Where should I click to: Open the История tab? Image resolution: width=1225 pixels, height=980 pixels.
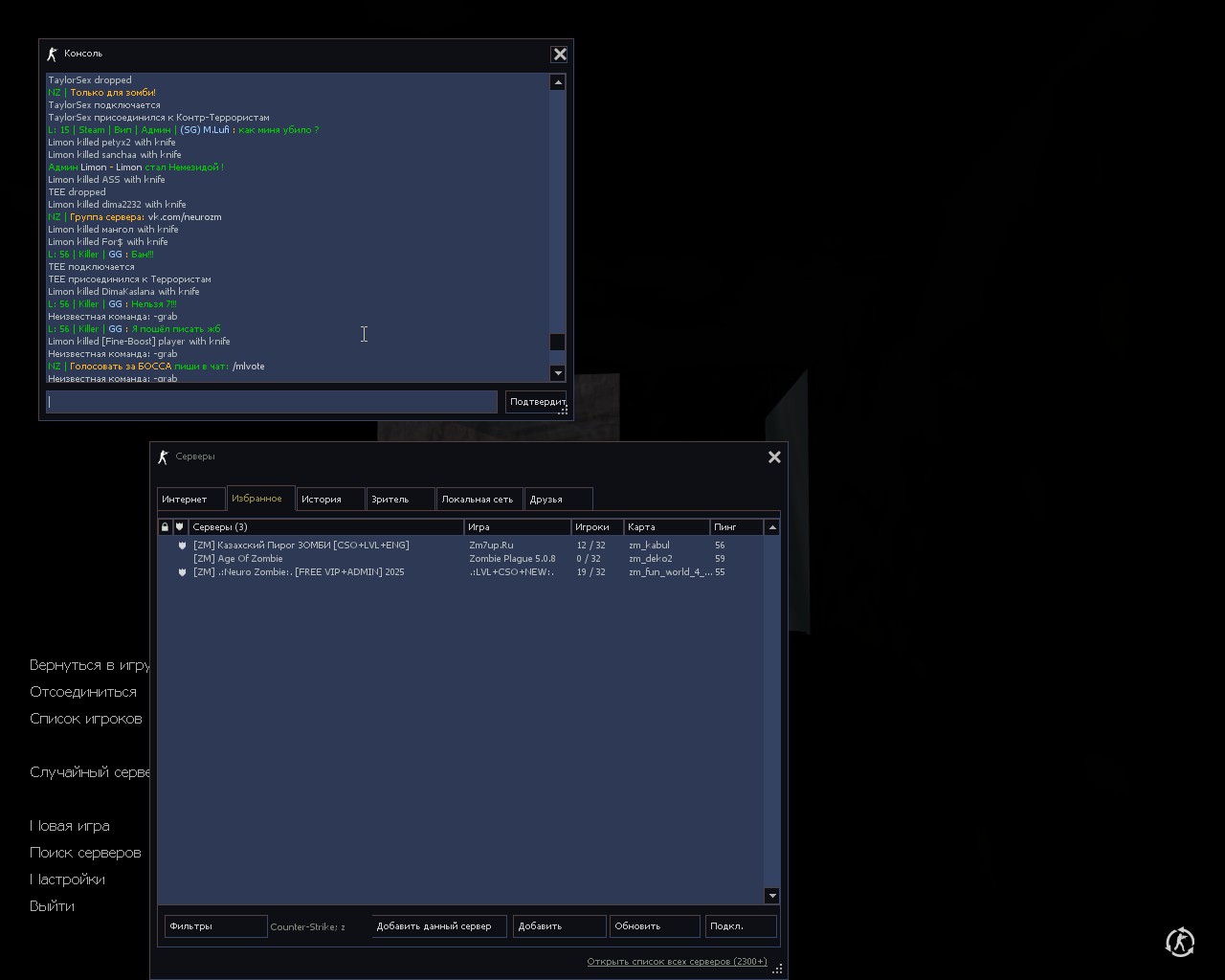[330, 500]
